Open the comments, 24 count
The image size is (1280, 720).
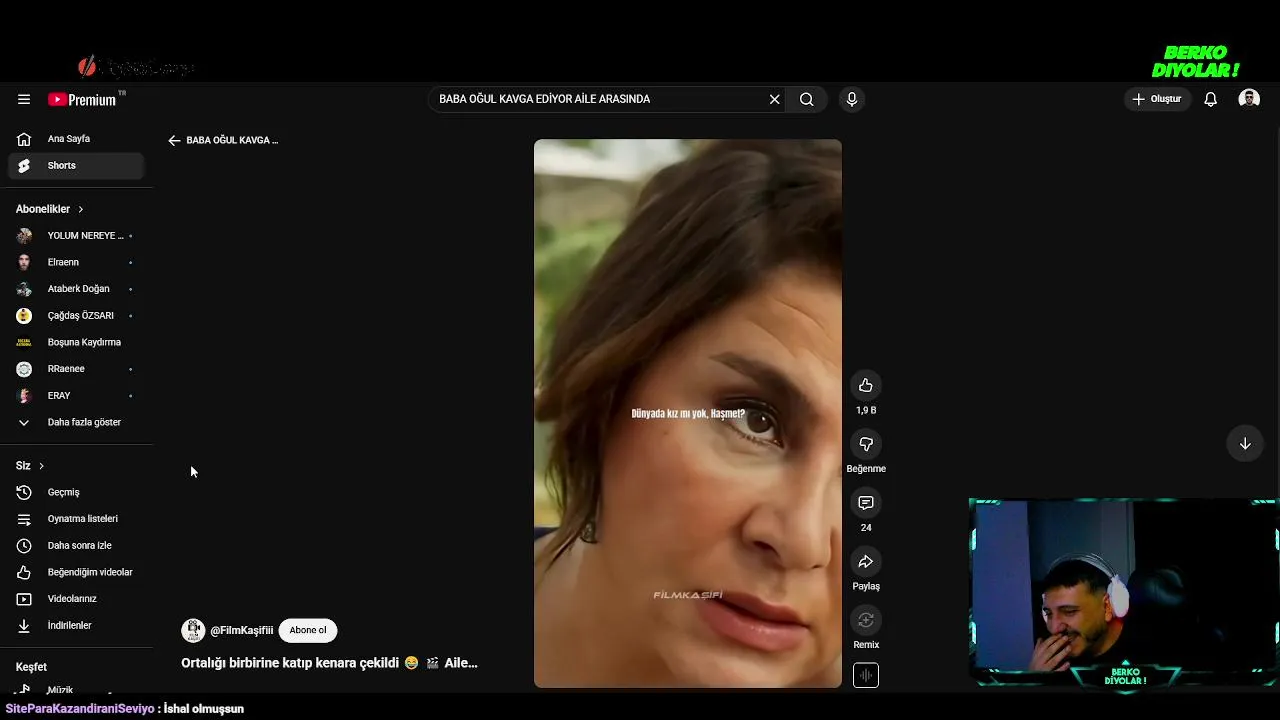[866, 503]
